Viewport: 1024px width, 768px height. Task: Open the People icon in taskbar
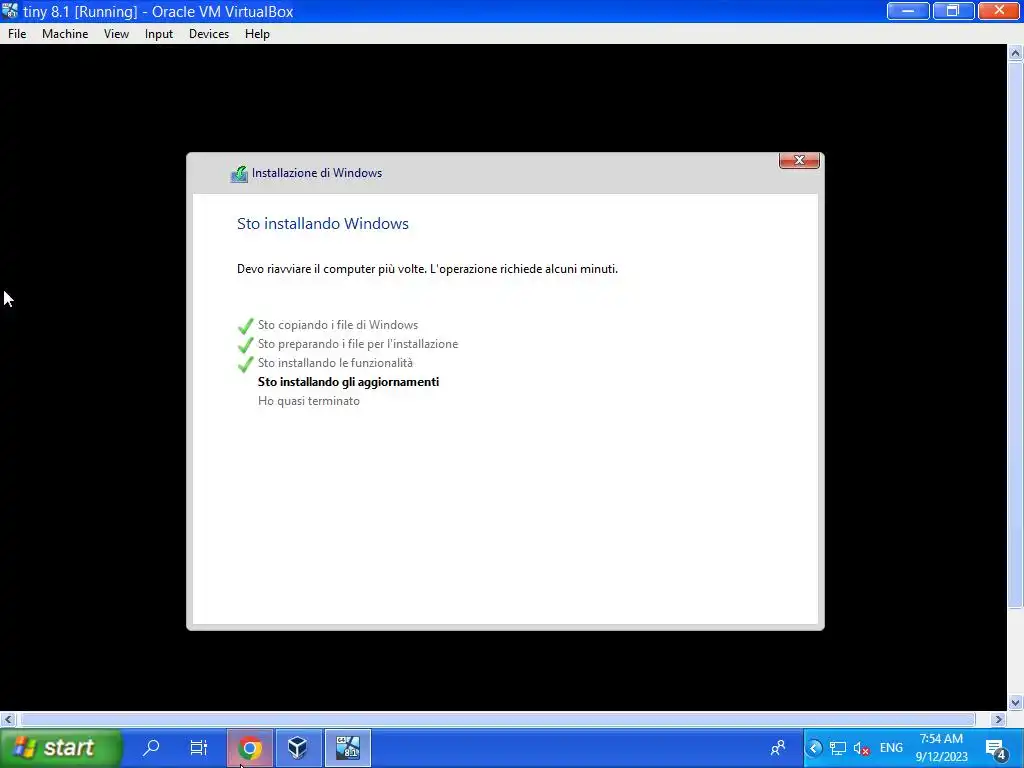tap(778, 748)
